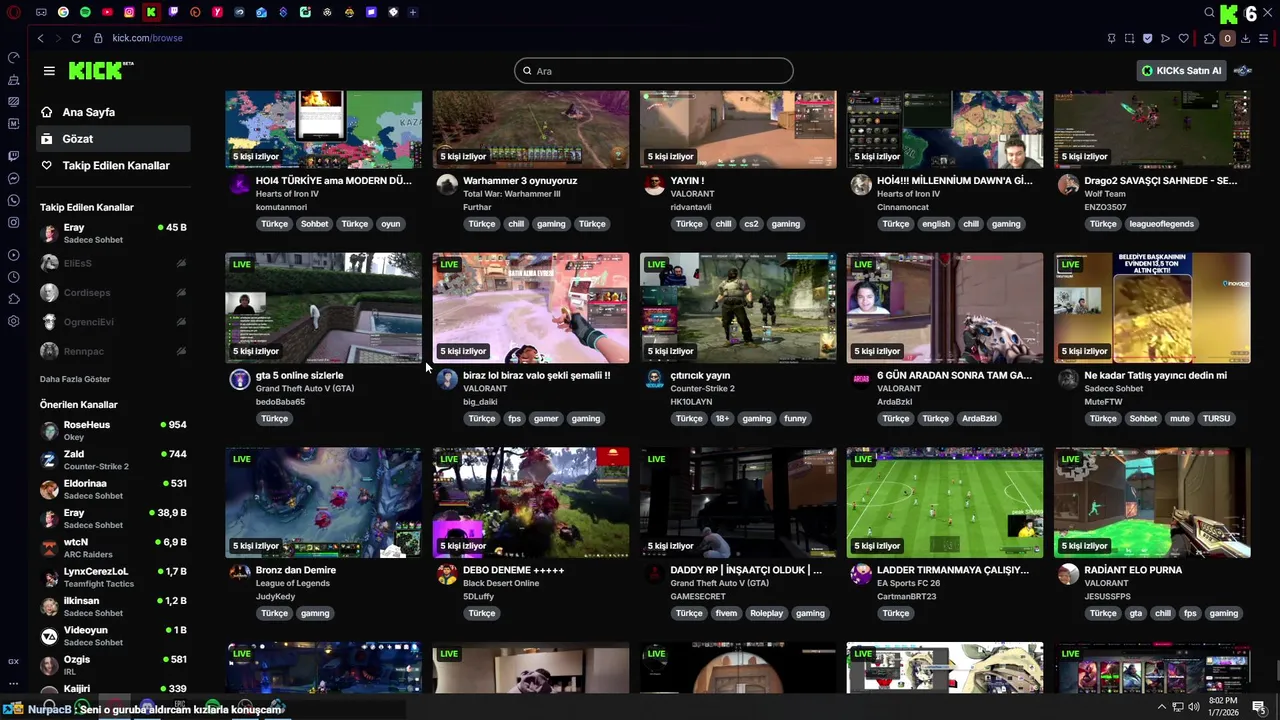
Task: Open wtcN ARC Raiders channel
Action: [x=112, y=547]
